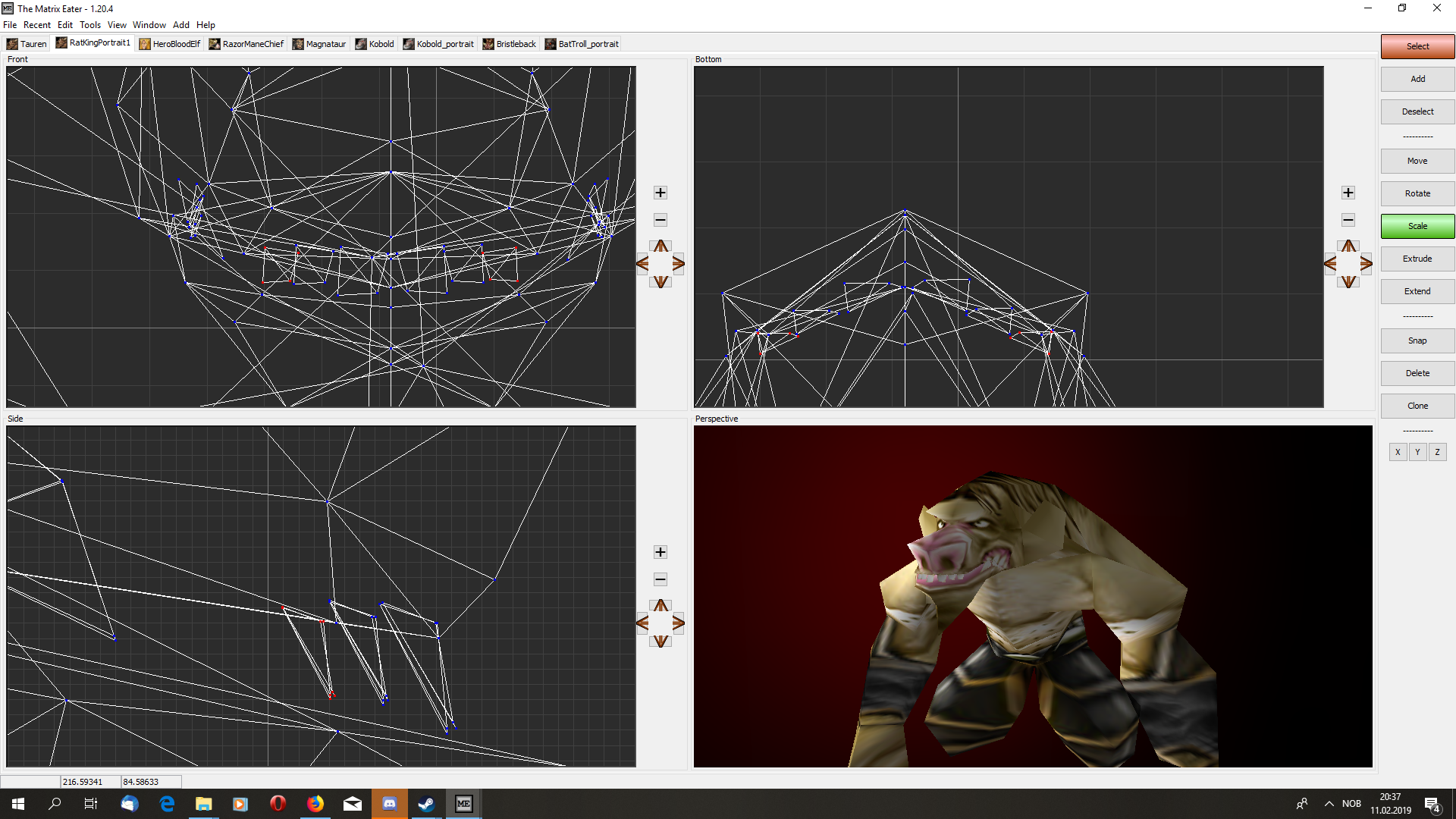The height and width of the screenshot is (819, 1456).
Task: Toggle the Z axis lock
Action: (x=1437, y=452)
